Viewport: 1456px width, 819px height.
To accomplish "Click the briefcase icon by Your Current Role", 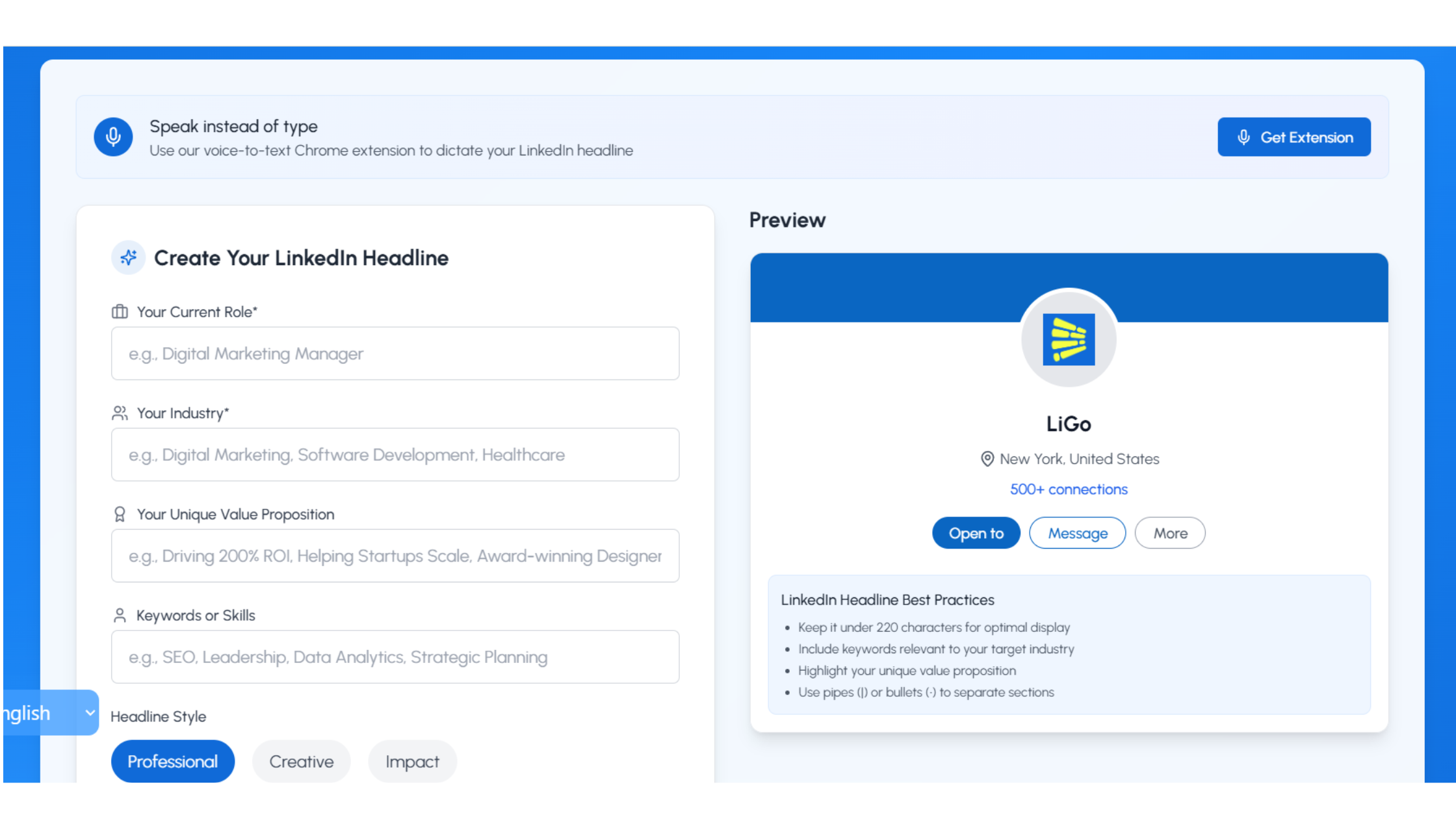I will (x=120, y=312).
